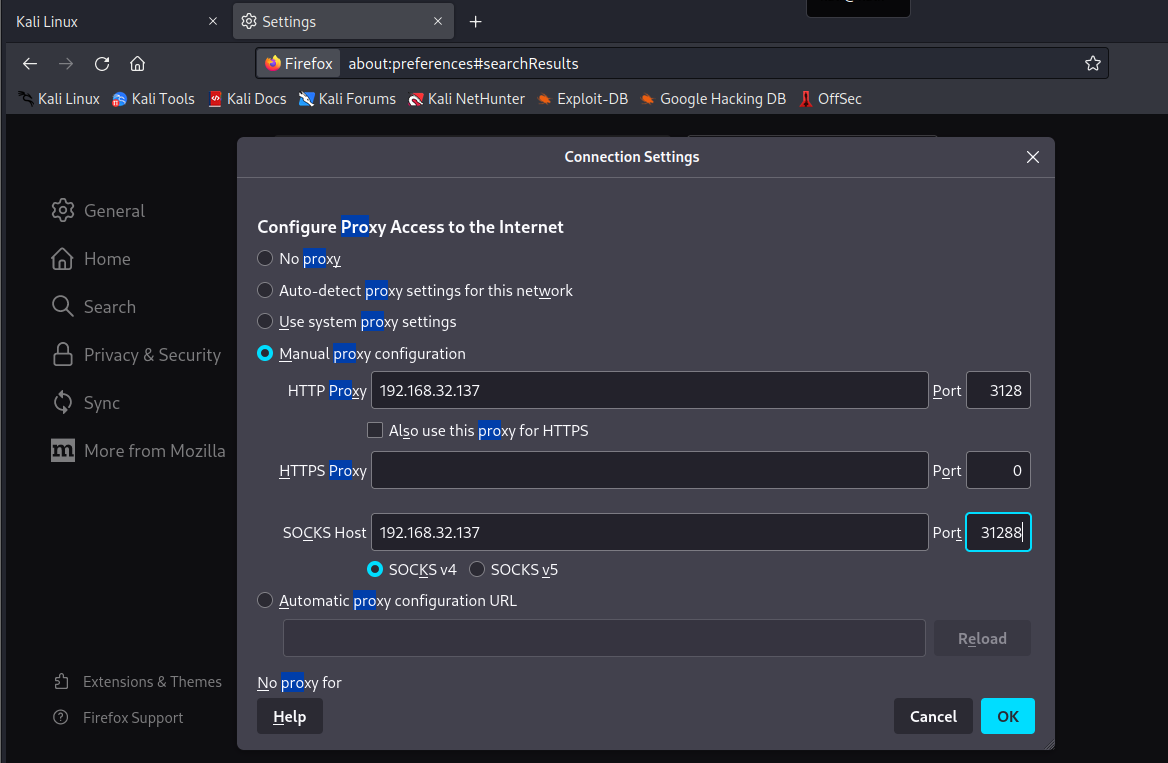
Task: Open the OffSec bookmark
Action: (x=830, y=99)
